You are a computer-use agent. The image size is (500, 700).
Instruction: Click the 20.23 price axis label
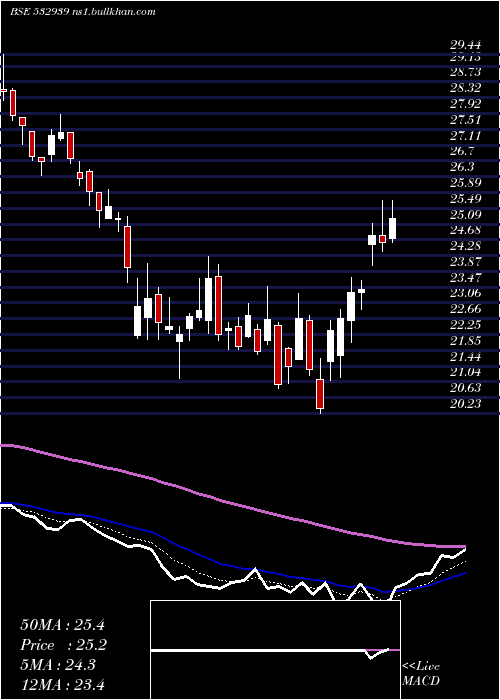466,404
